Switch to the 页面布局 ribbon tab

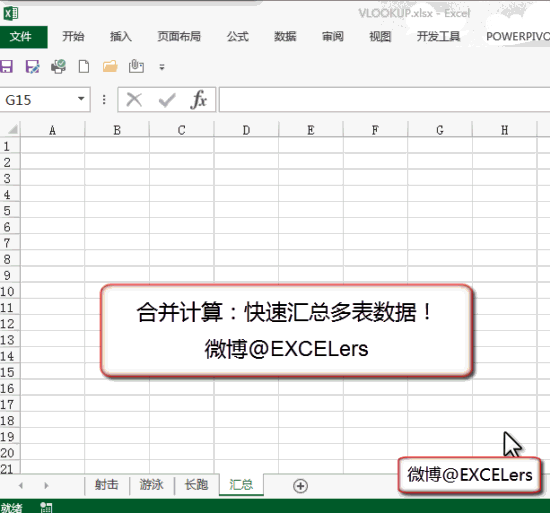[179, 36]
